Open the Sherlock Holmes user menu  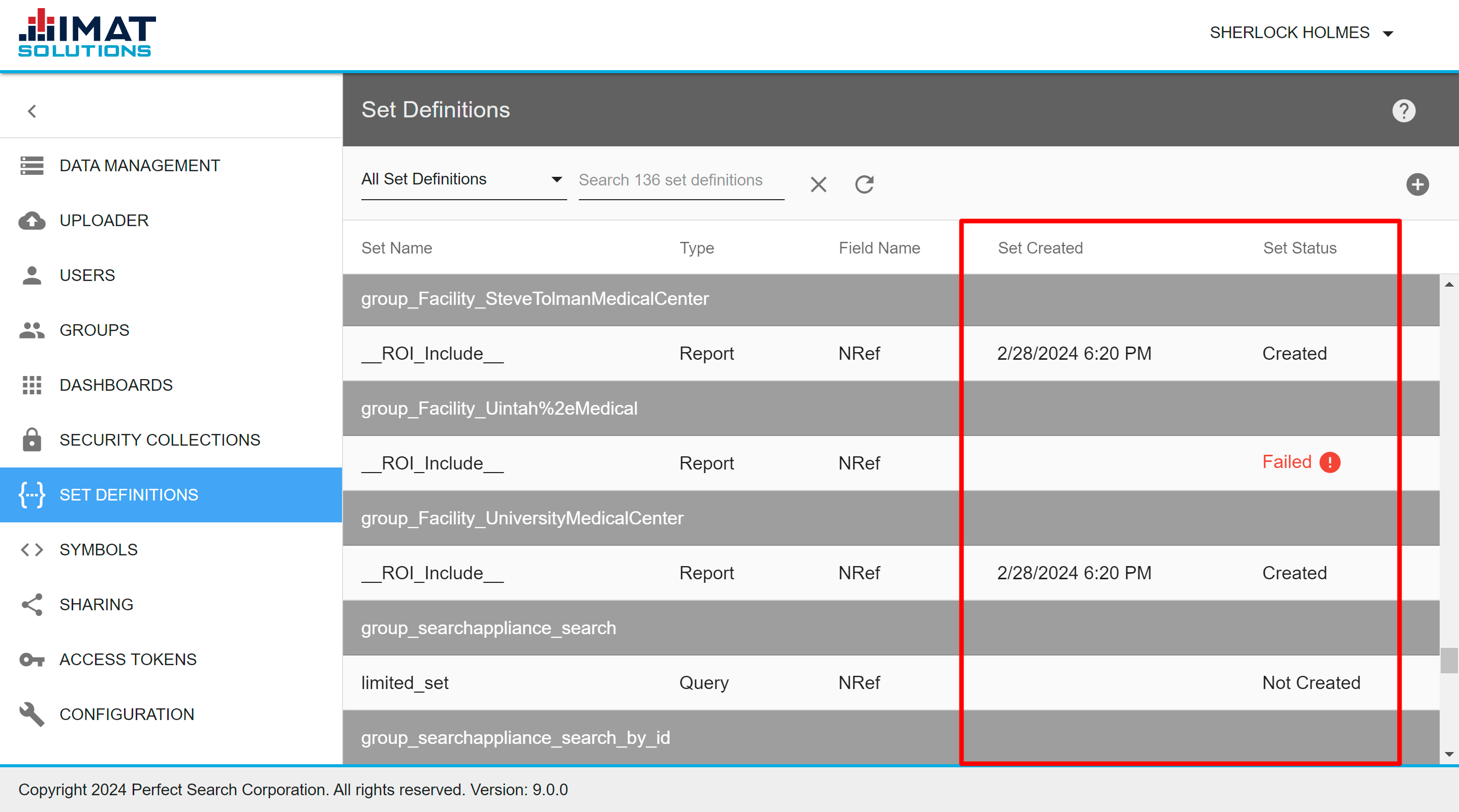click(x=1301, y=33)
